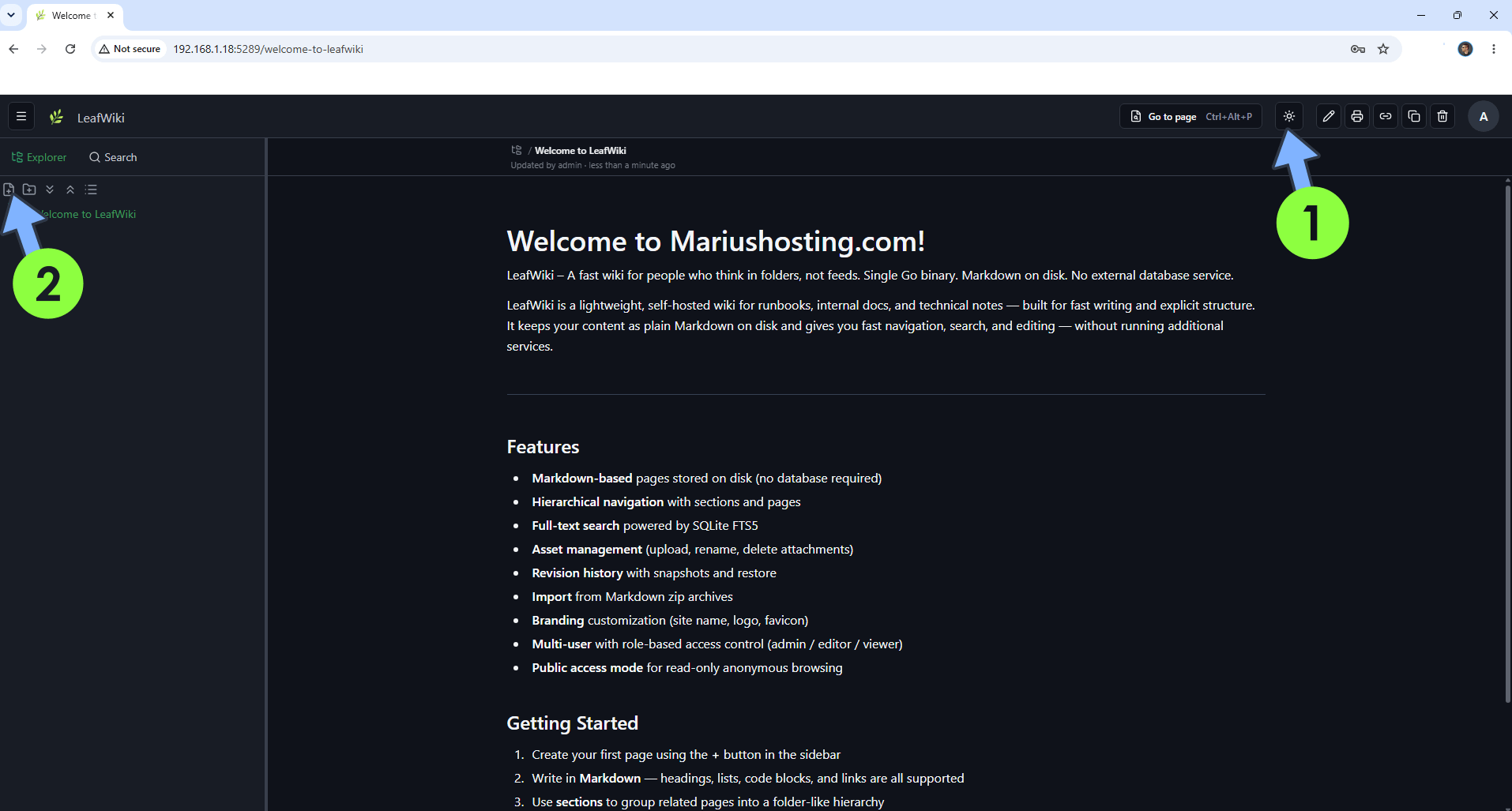
Task: Bookmark this page with star icon
Action: tap(1383, 49)
